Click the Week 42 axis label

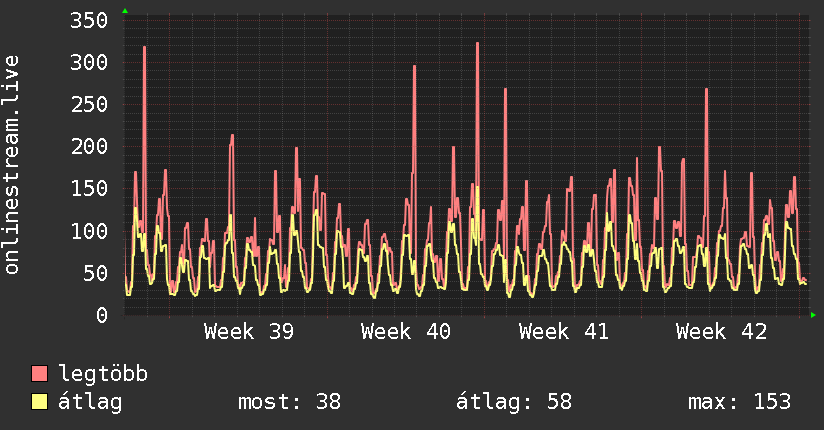pos(722,332)
